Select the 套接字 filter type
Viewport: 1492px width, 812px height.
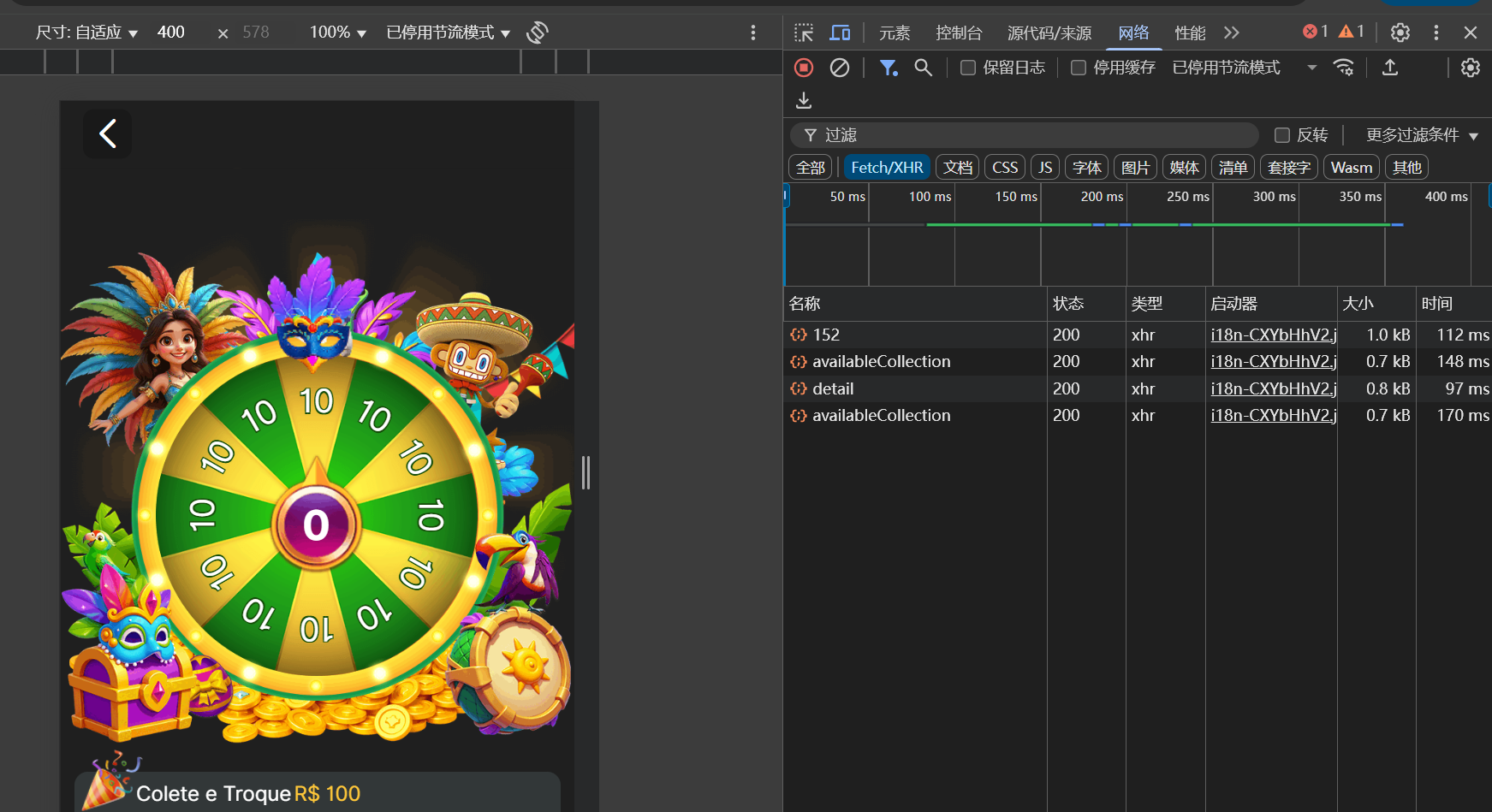tap(1289, 168)
